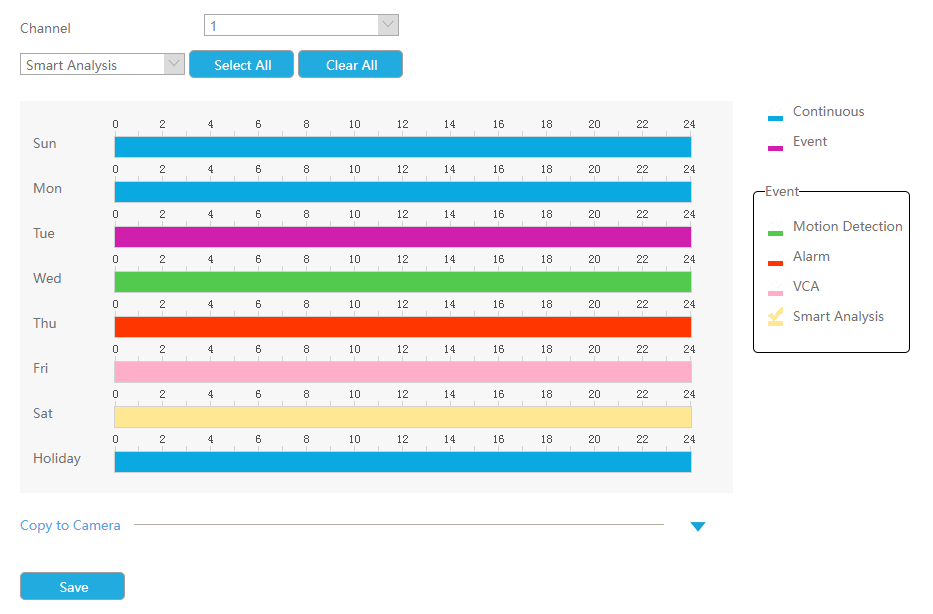Click the Continuous legend label
Image resolution: width=933 pixels, height=614 pixels.
pyautogui.click(x=828, y=111)
